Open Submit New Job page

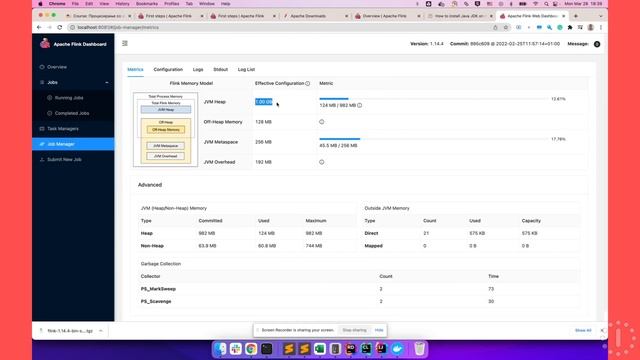pyautogui.click(x=64, y=160)
